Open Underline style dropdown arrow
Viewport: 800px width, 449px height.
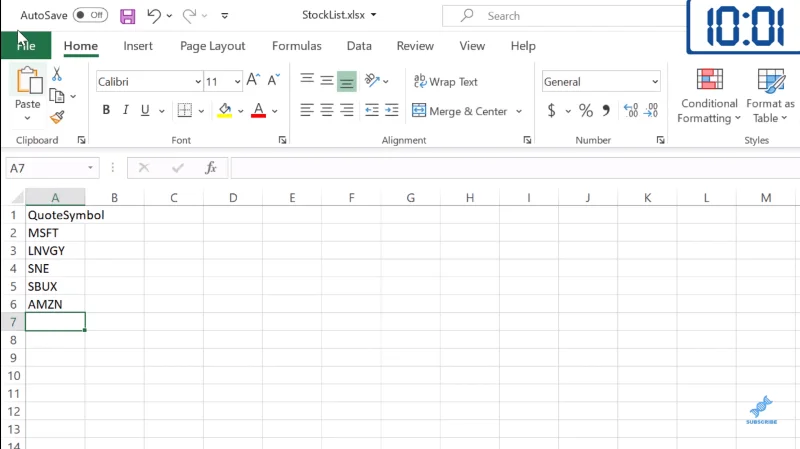161,111
